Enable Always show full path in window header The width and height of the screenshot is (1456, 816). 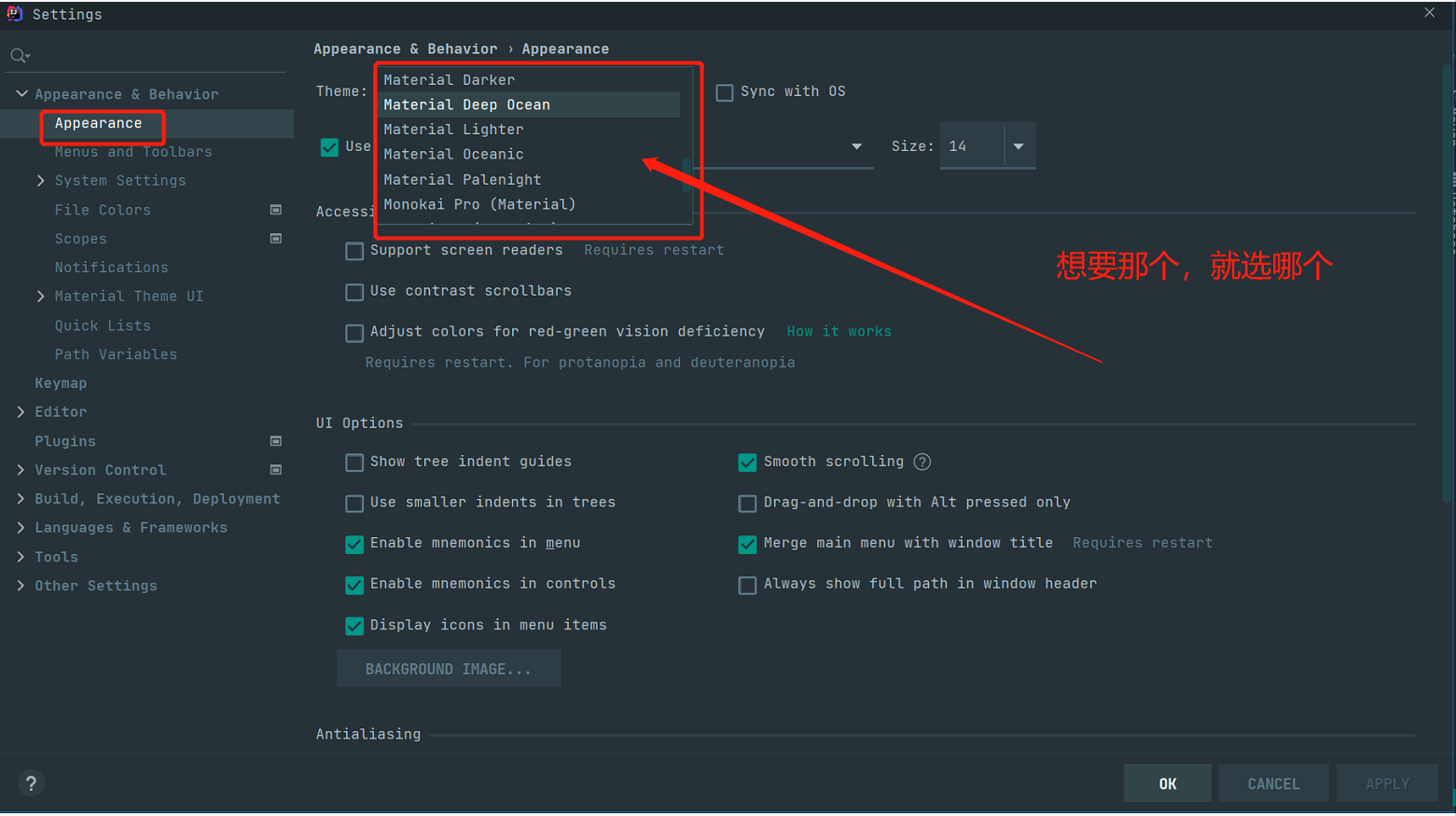pyautogui.click(x=747, y=585)
